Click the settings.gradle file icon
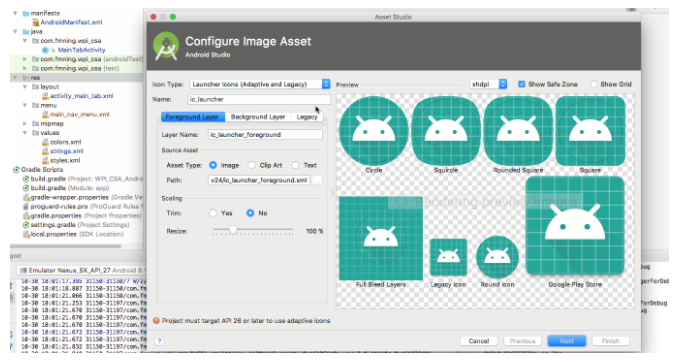Screen dimensions: 682x362 pos(26,225)
